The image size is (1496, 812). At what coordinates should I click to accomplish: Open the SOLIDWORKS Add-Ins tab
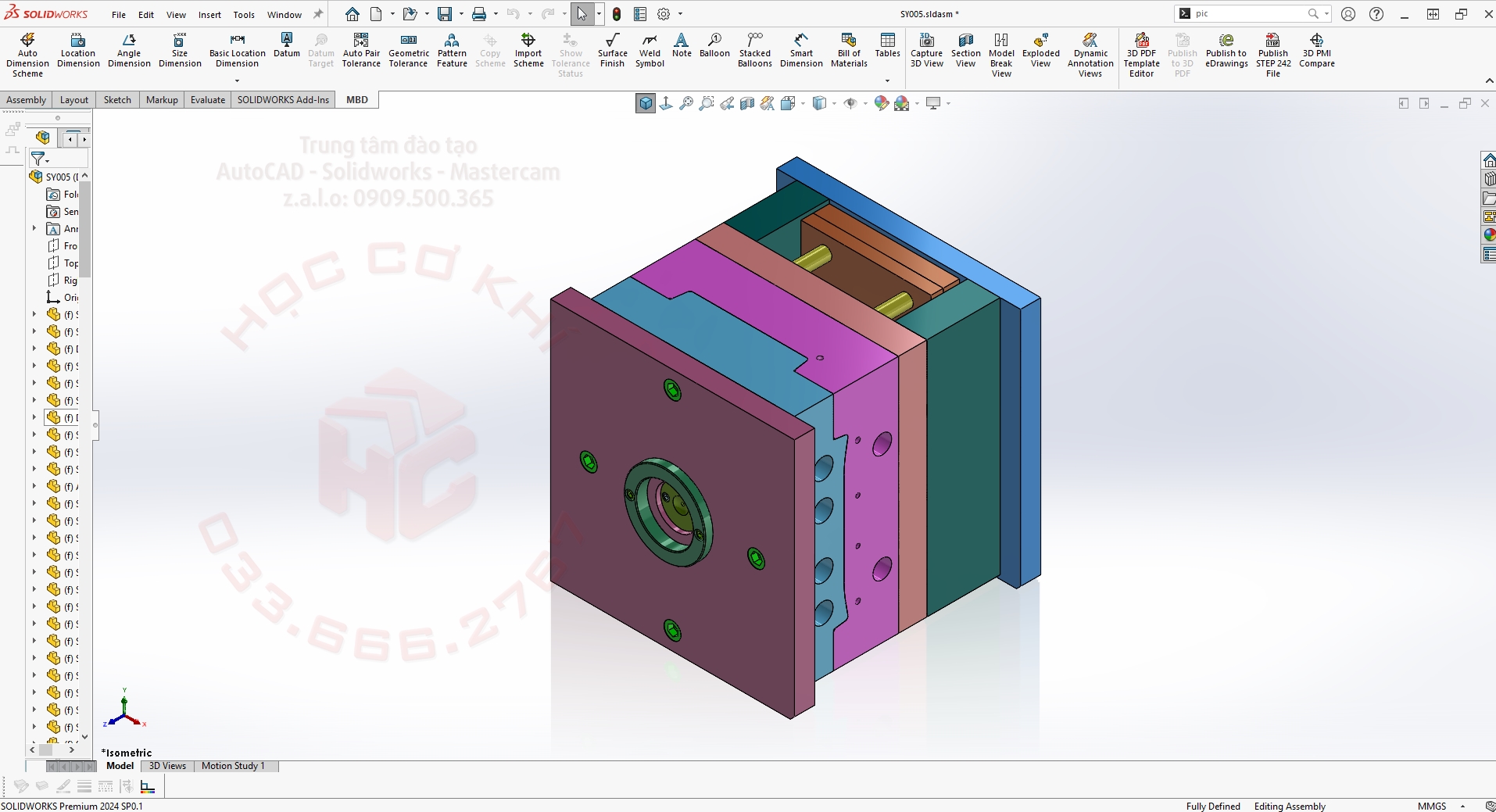point(283,100)
